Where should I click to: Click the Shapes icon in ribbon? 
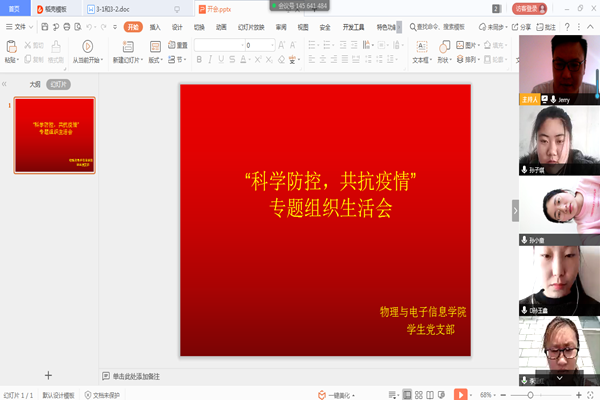click(444, 46)
